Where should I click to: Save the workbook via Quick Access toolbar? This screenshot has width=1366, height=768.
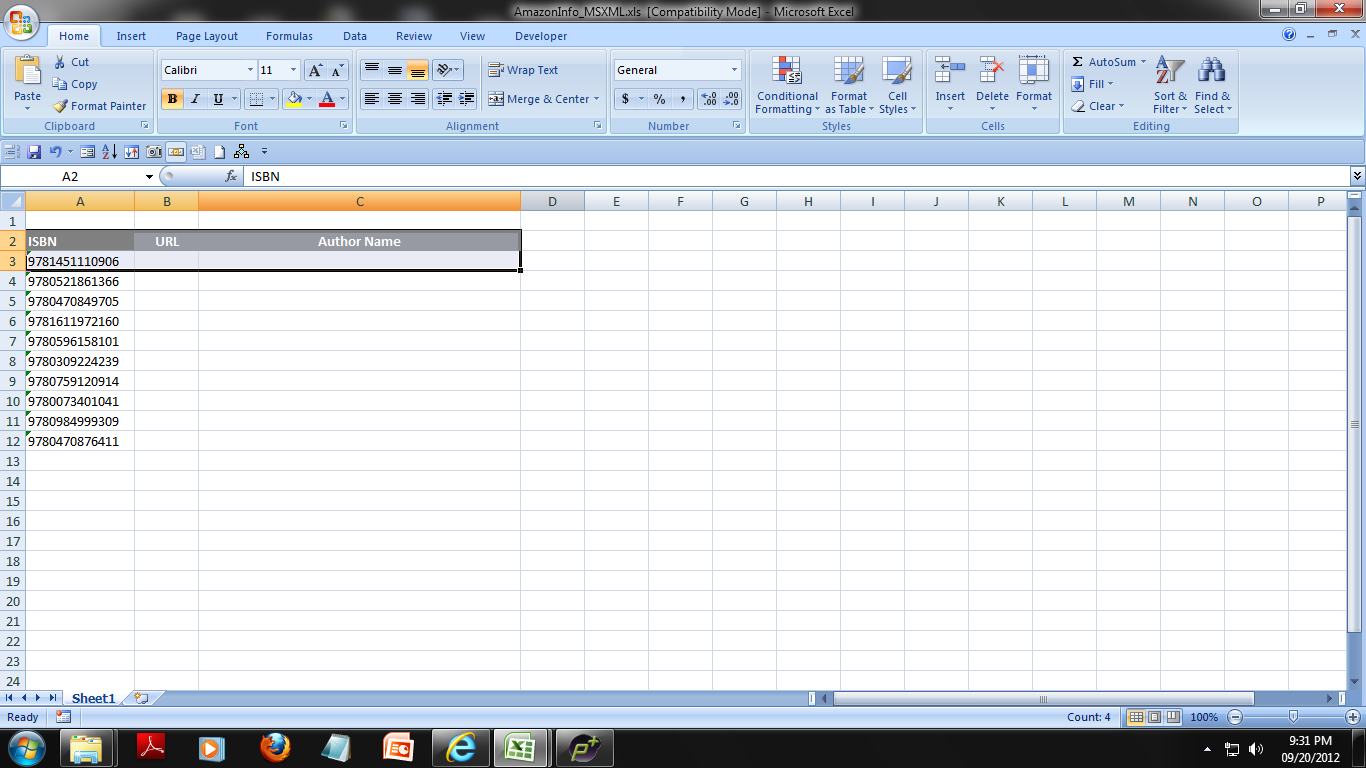pos(34,151)
